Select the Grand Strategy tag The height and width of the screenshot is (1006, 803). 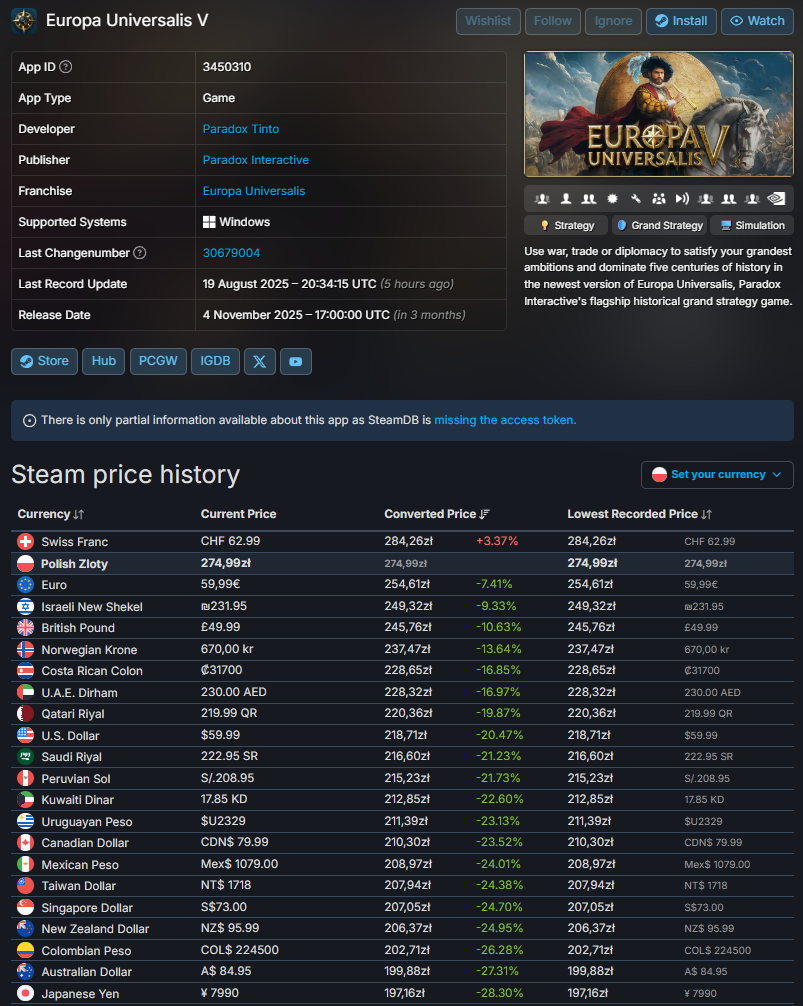click(x=659, y=225)
